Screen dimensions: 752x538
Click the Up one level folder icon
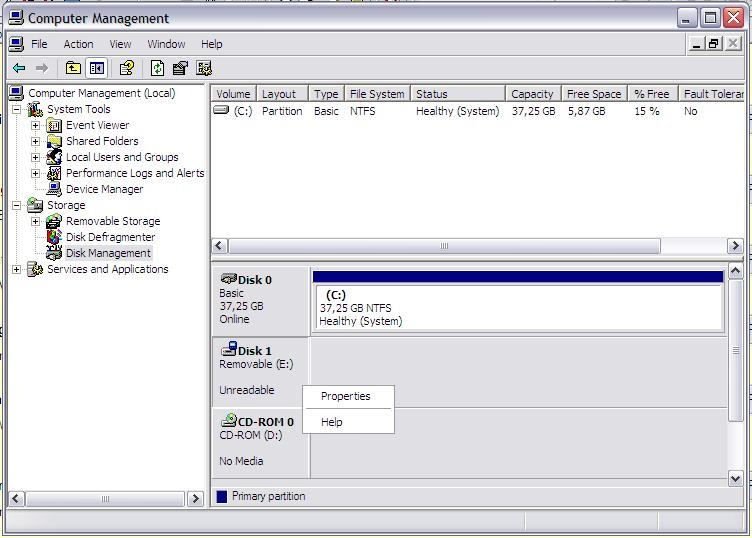pyautogui.click(x=73, y=68)
